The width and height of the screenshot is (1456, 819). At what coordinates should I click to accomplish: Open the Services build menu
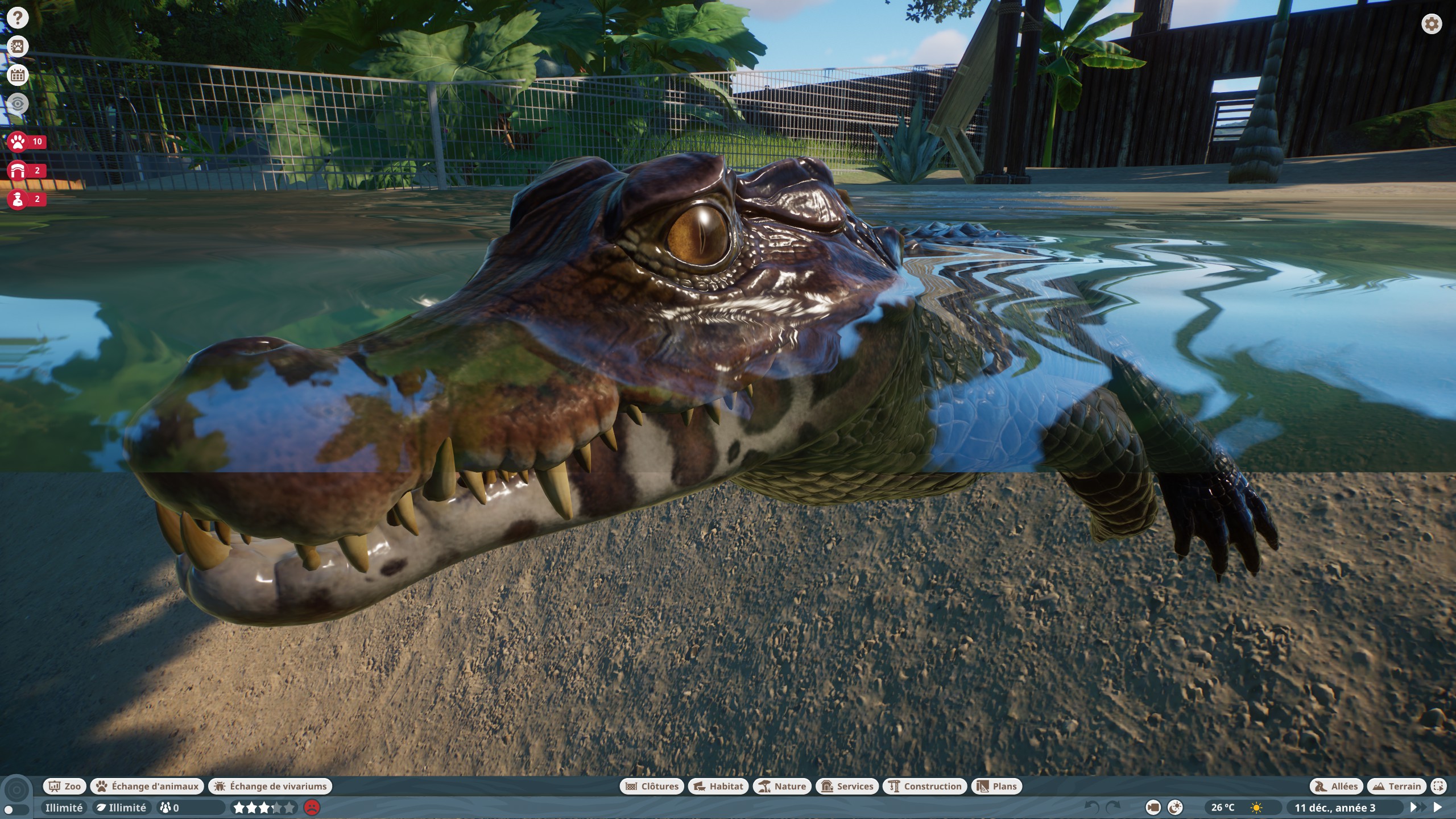(847, 786)
